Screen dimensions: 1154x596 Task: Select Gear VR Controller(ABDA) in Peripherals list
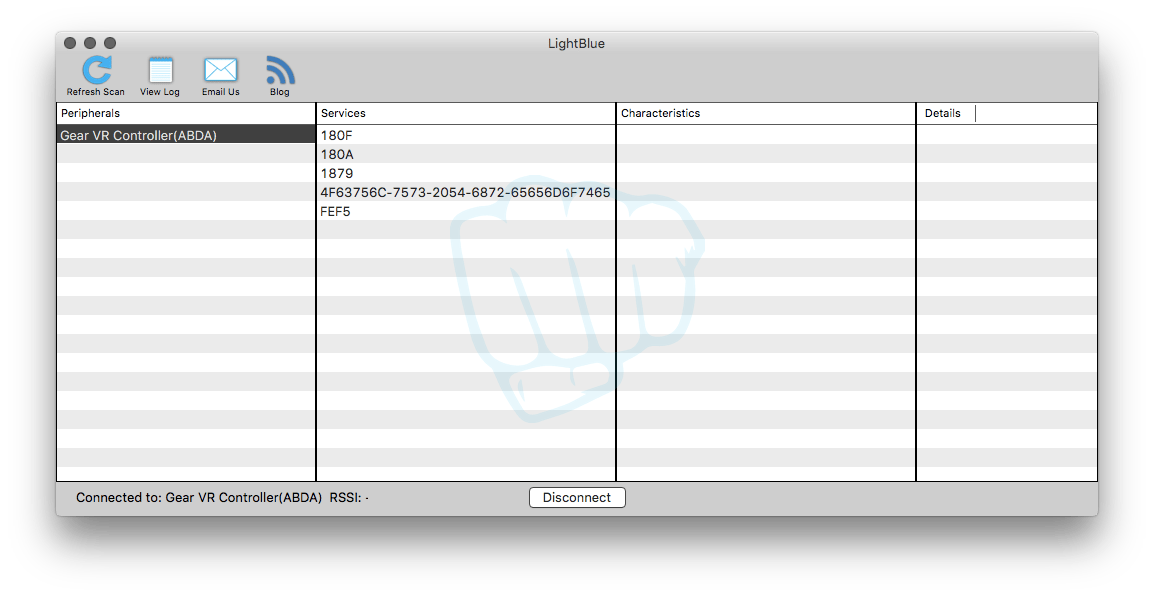point(138,135)
